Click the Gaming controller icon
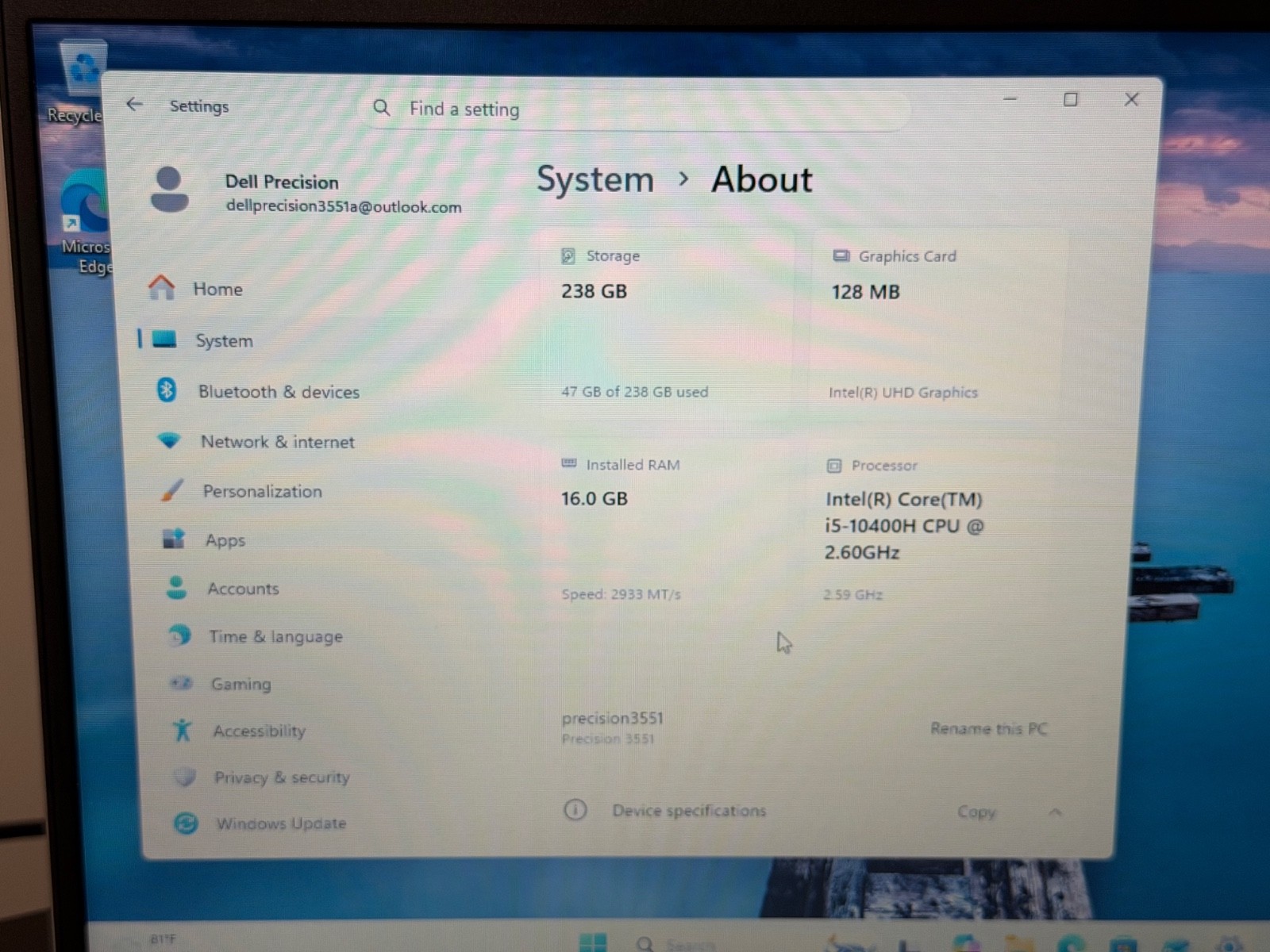This screenshot has width=1270, height=952. pos(182,682)
